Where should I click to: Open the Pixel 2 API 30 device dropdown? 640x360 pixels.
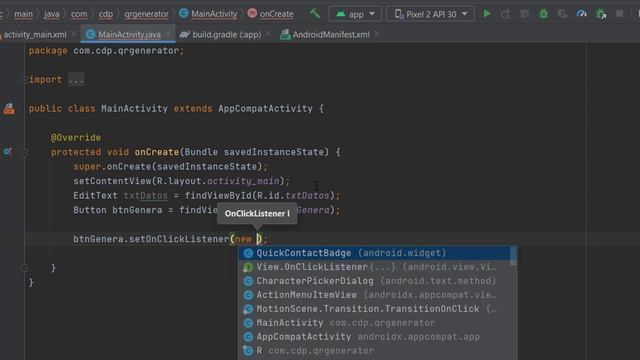point(431,14)
